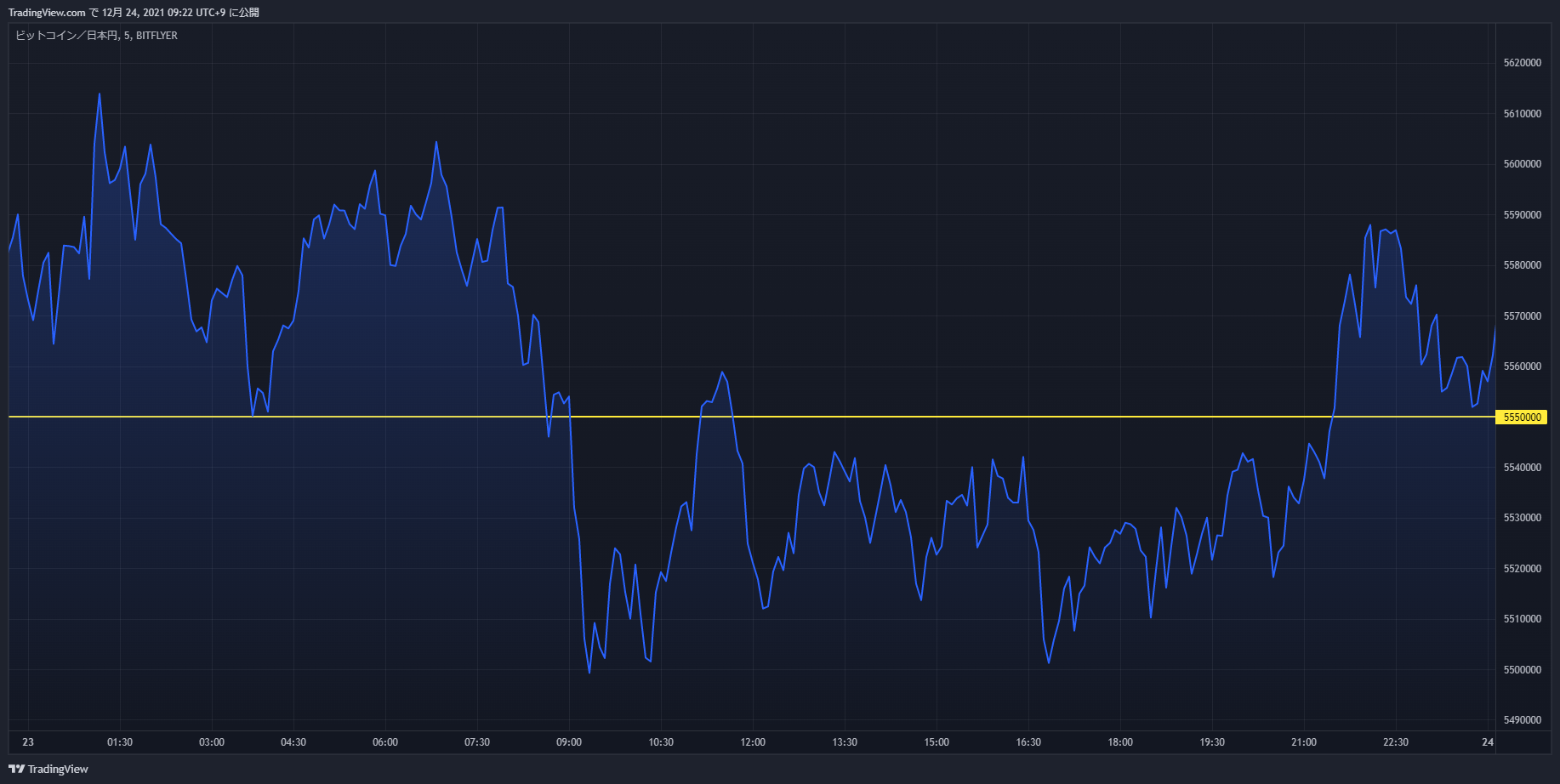Click the TradingView logo icon at bottom left
The width and height of the screenshot is (1560, 784).
pos(16,769)
